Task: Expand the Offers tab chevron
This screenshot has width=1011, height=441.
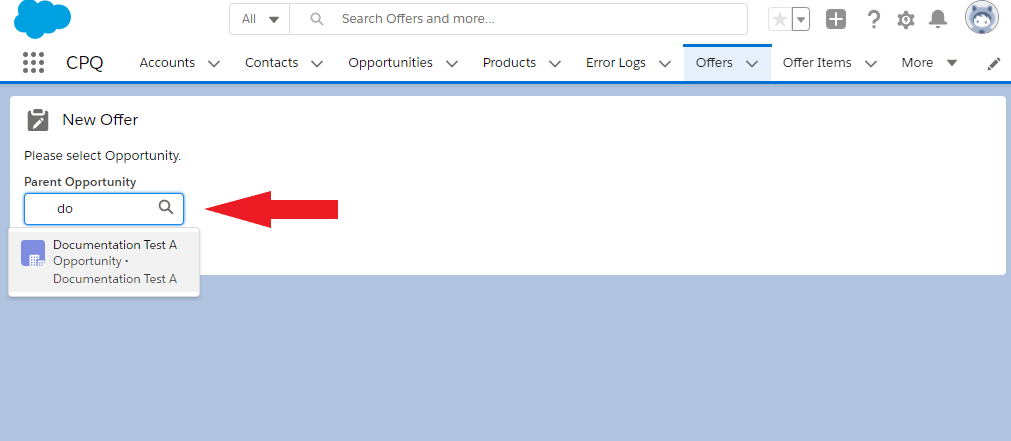Action: (751, 63)
